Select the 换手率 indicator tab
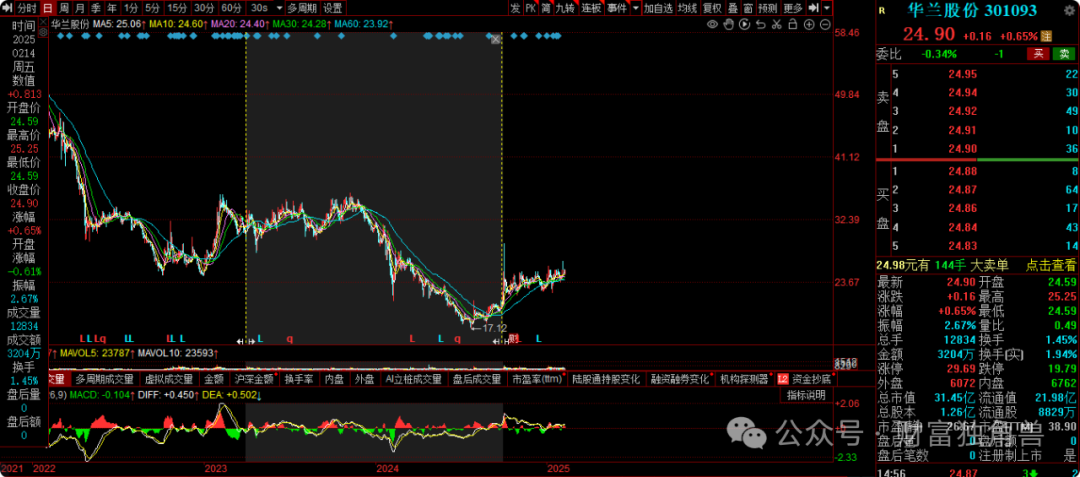Screen dimensions: 1080x477 point(299,380)
